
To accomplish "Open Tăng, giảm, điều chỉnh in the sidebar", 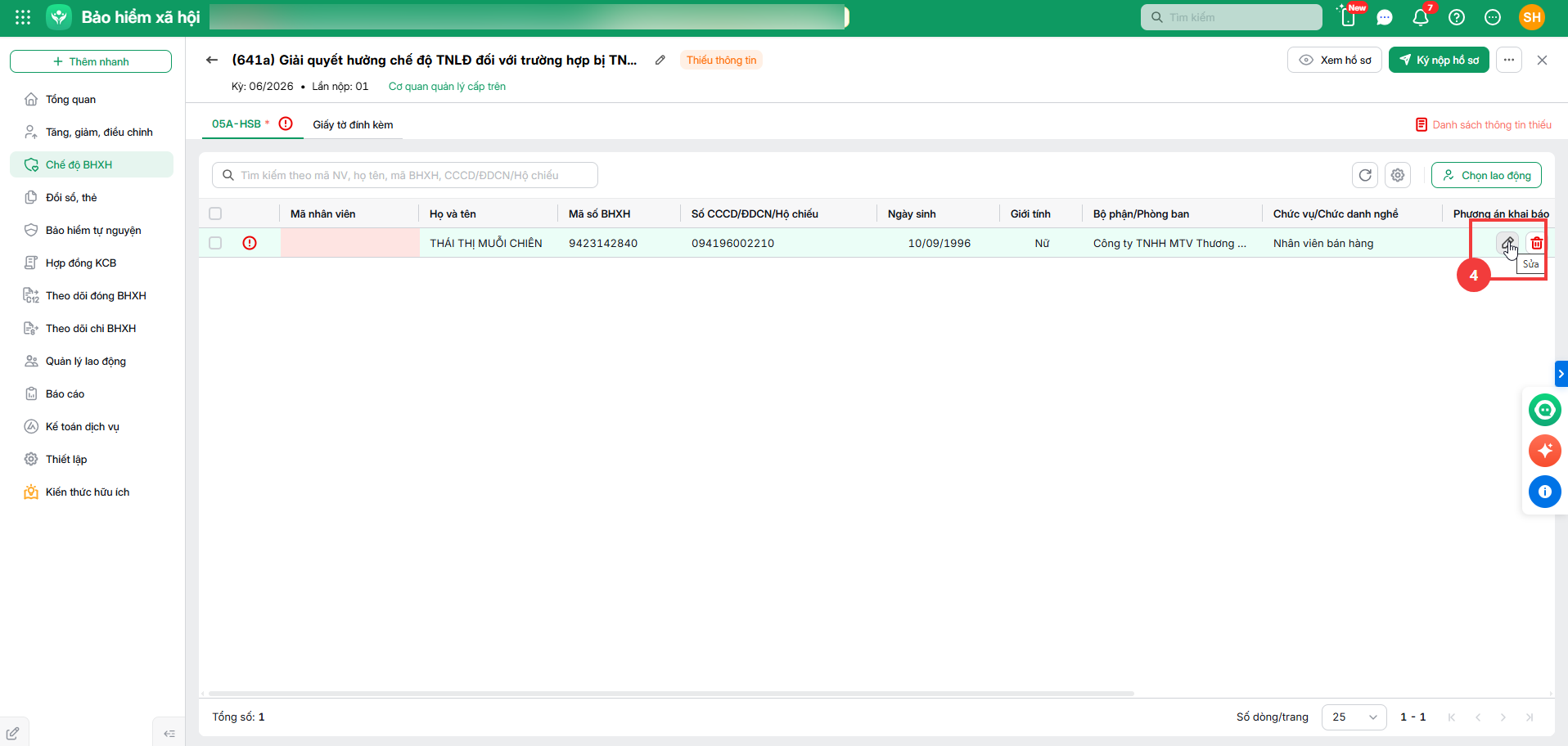I will tap(92, 132).
